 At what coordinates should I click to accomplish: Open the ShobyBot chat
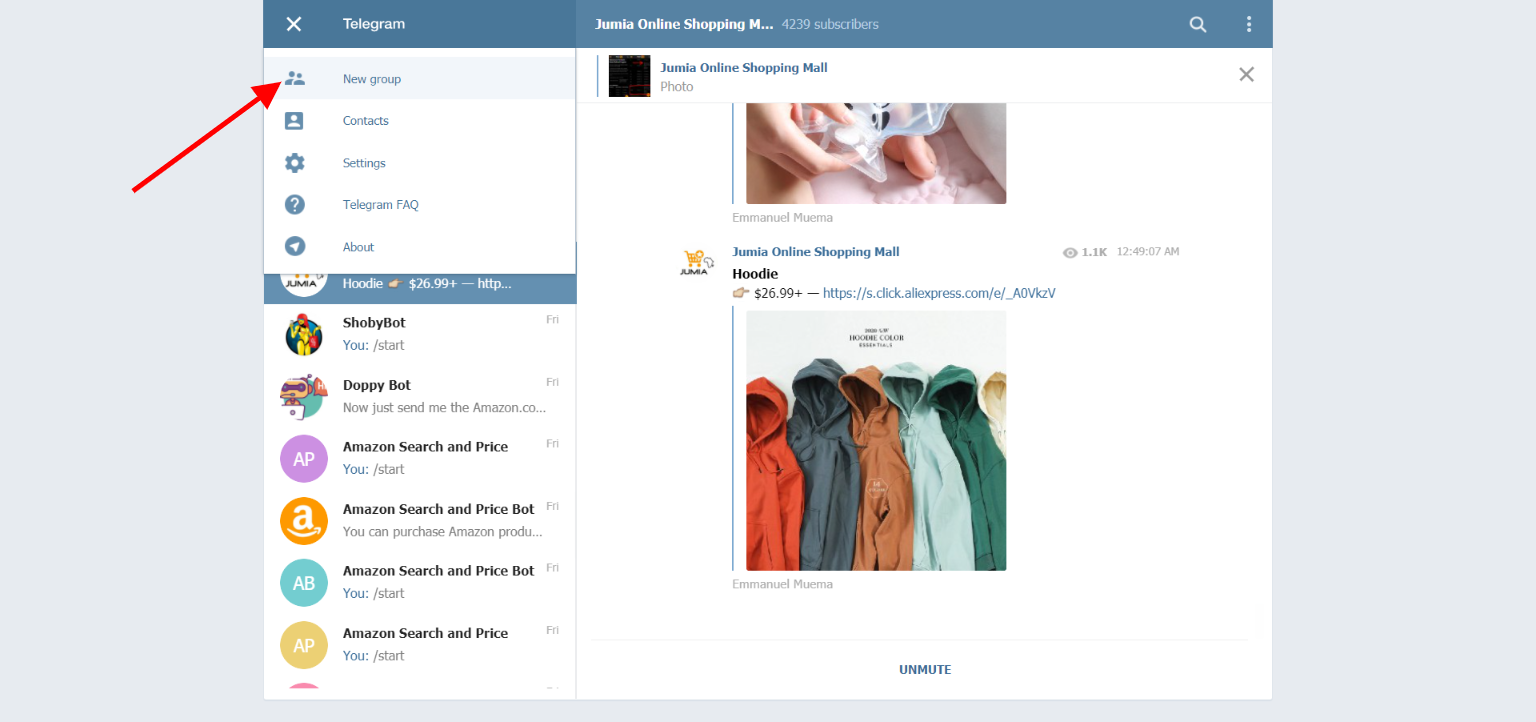(x=420, y=335)
